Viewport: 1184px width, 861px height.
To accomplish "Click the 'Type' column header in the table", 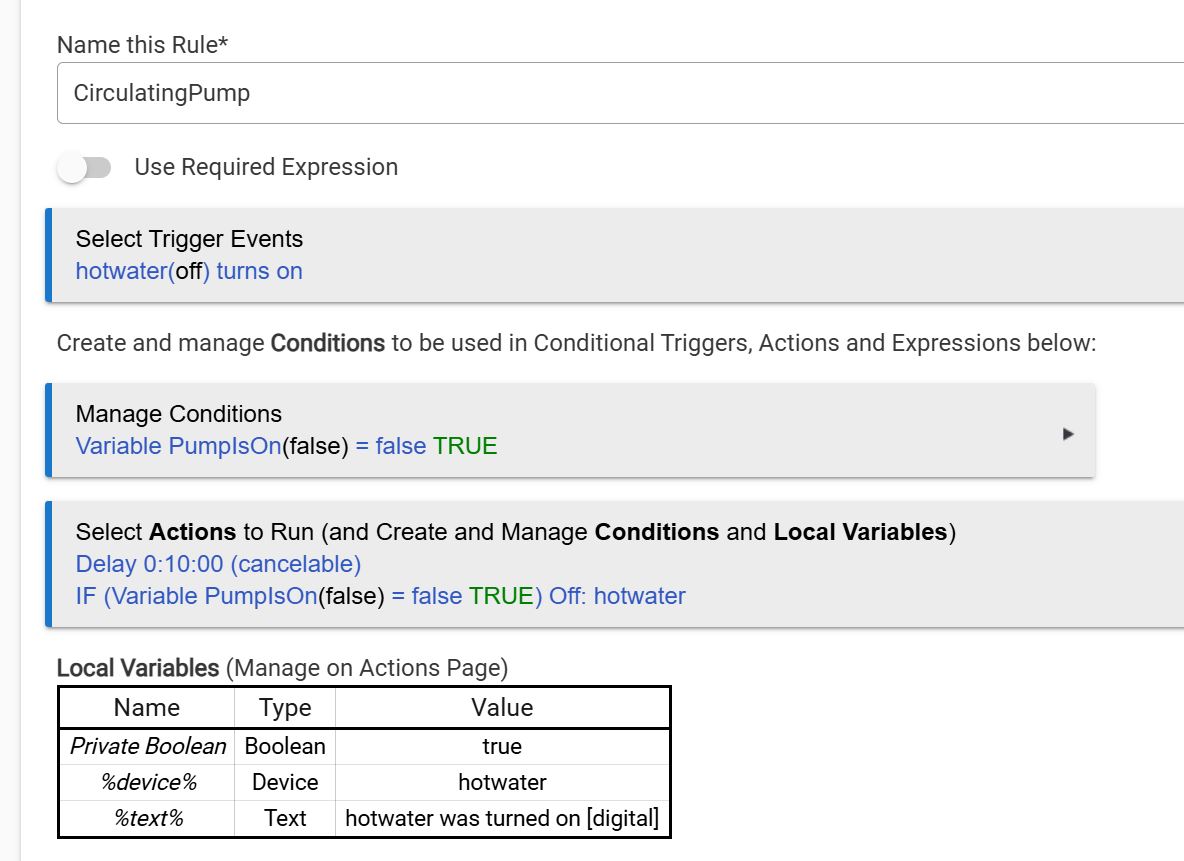I will click(x=285, y=708).
